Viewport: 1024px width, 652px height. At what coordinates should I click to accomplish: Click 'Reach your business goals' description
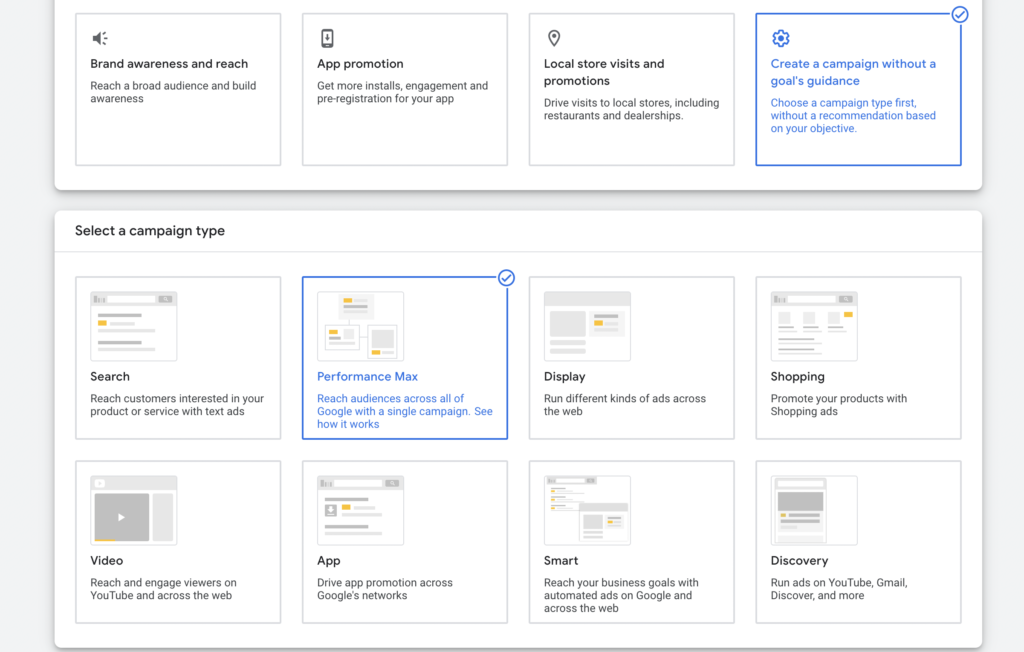621,595
